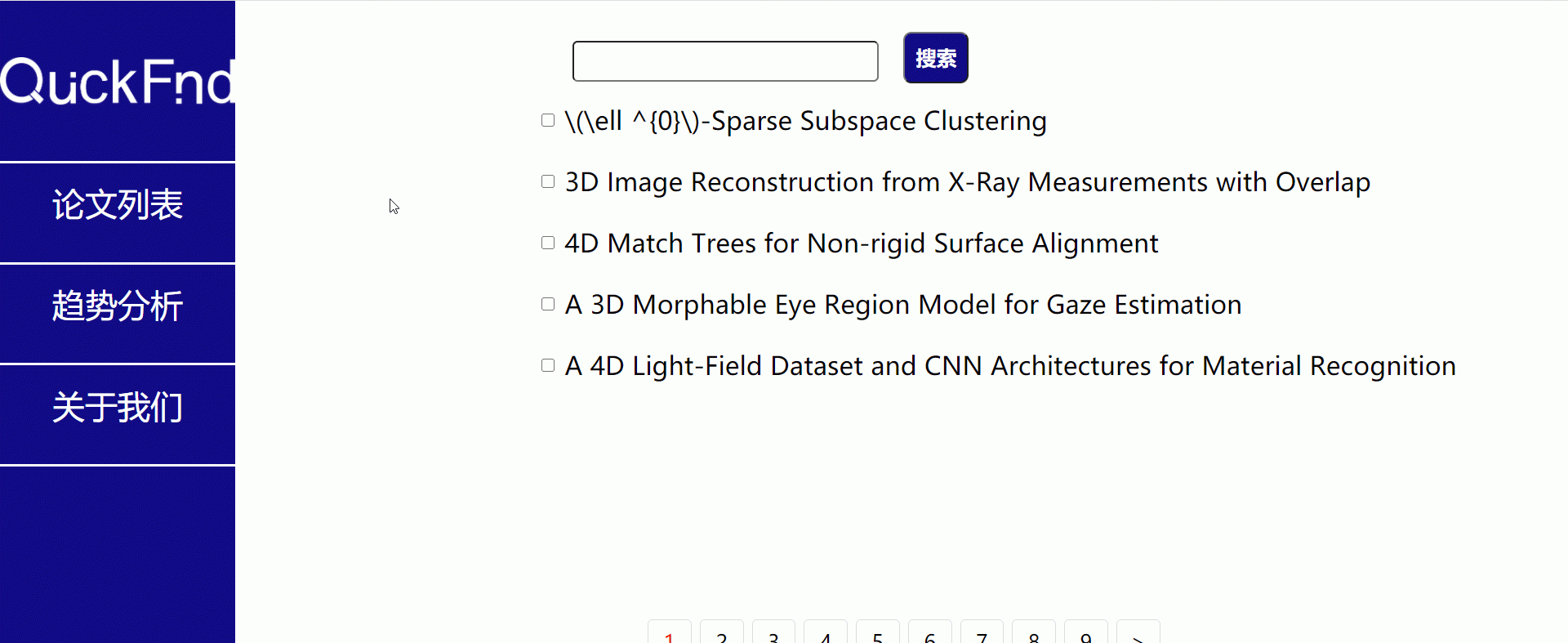
Task: Click the search input field
Action: coord(725,61)
